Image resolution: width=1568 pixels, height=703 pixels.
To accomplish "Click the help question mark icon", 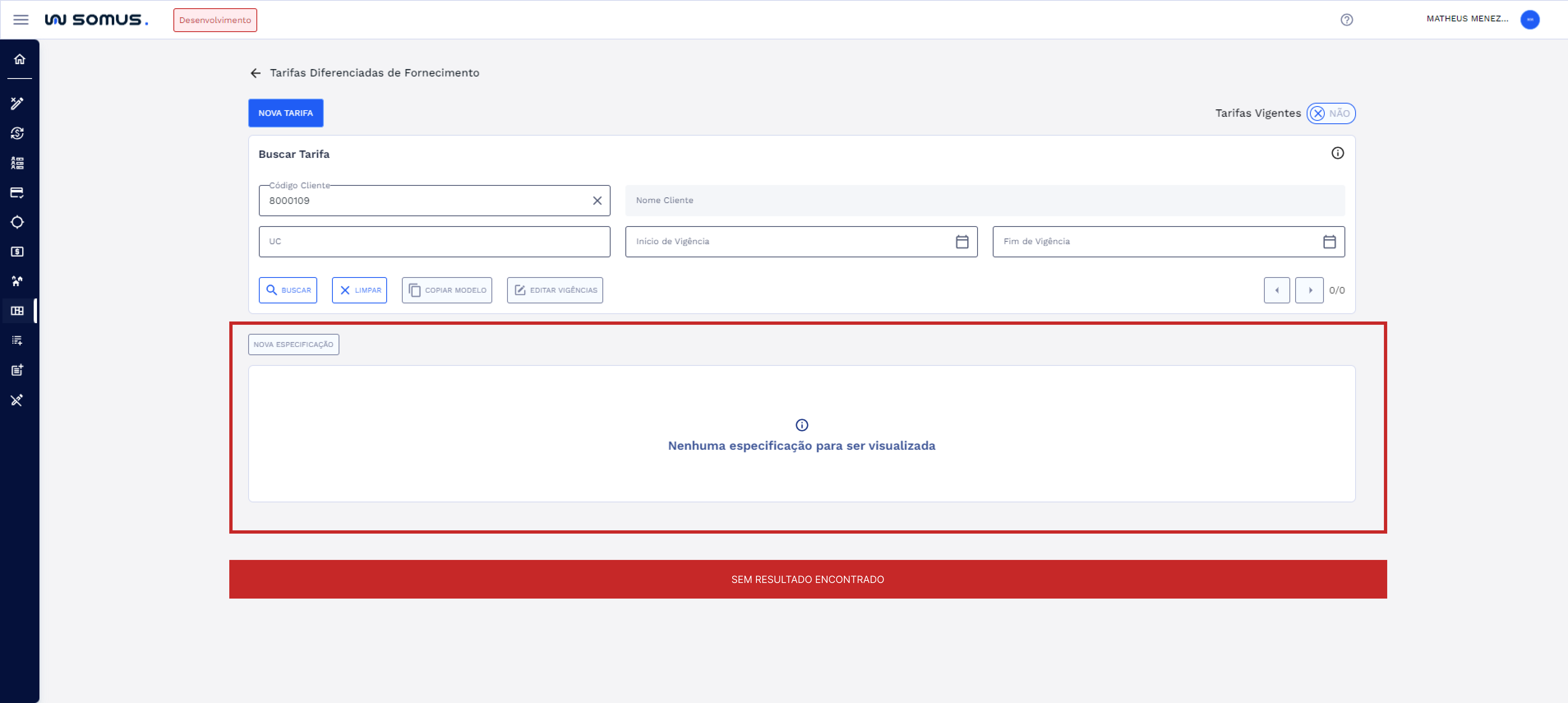I will [1347, 19].
